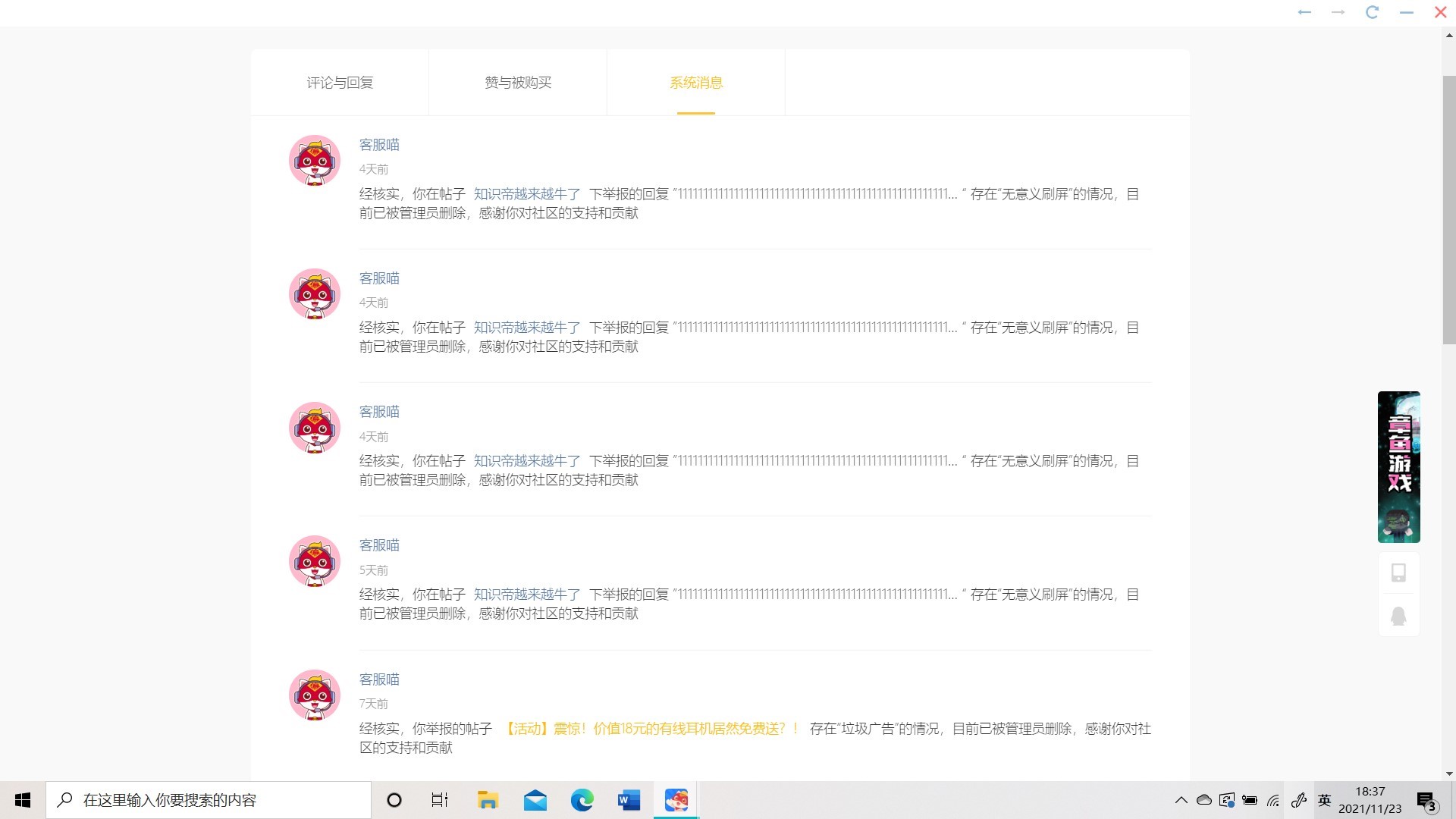Viewport: 1456px width, 819px height.
Task: Open File Explorer from the taskbar
Action: [x=488, y=800]
